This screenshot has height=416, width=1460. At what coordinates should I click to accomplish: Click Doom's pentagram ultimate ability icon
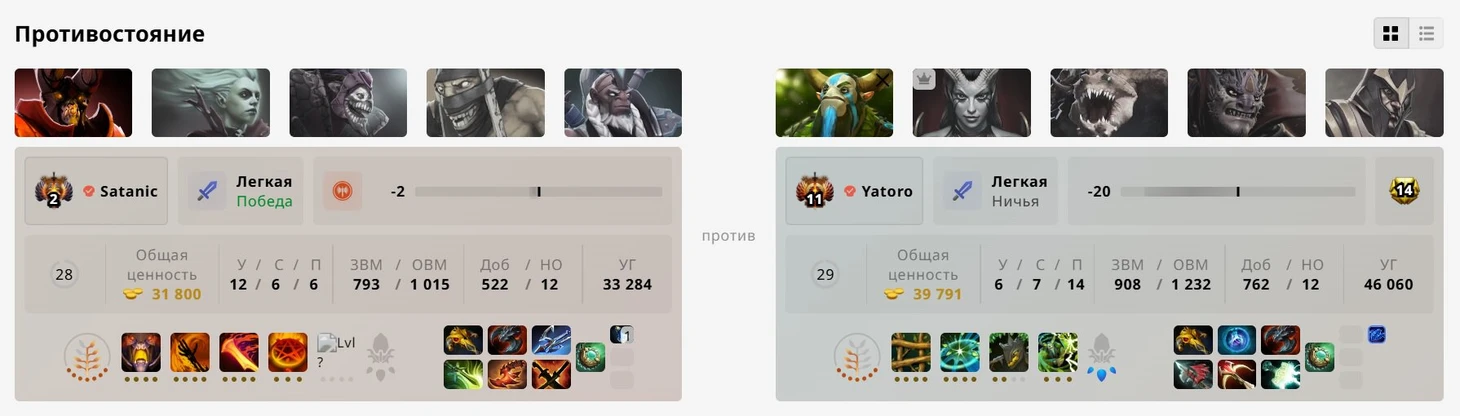288,353
